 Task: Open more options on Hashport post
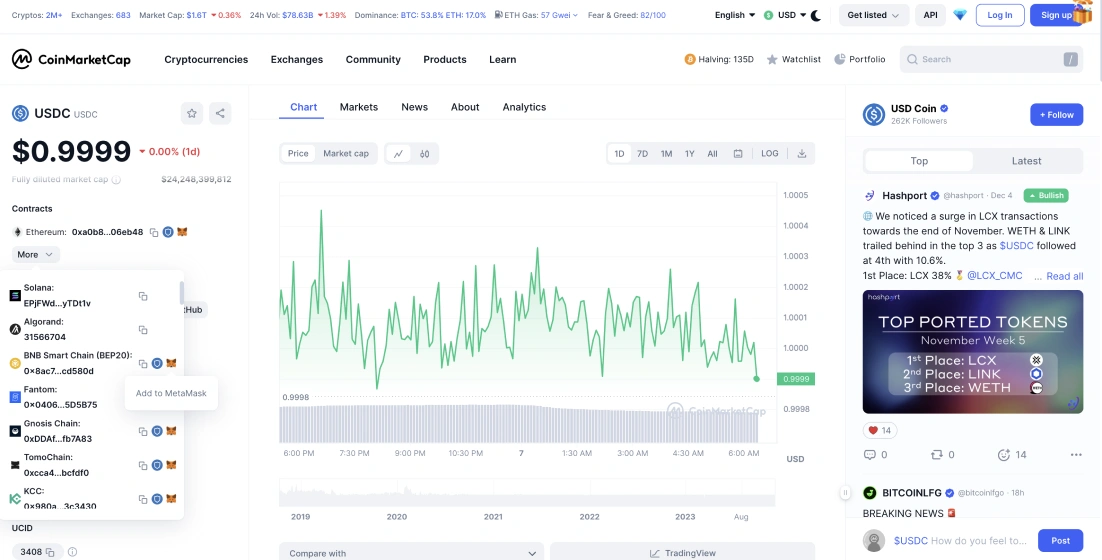pos(1076,455)
